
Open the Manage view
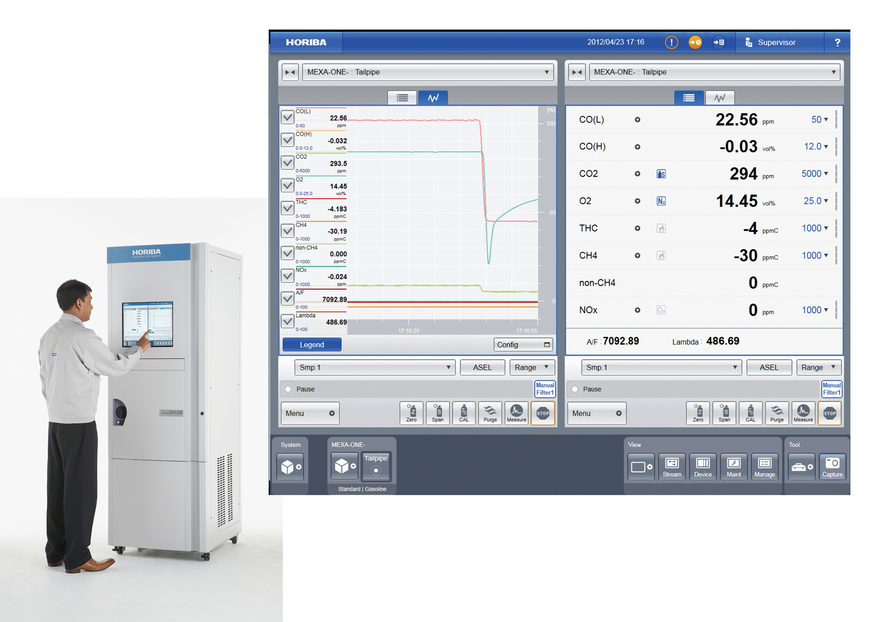point(764,466)
